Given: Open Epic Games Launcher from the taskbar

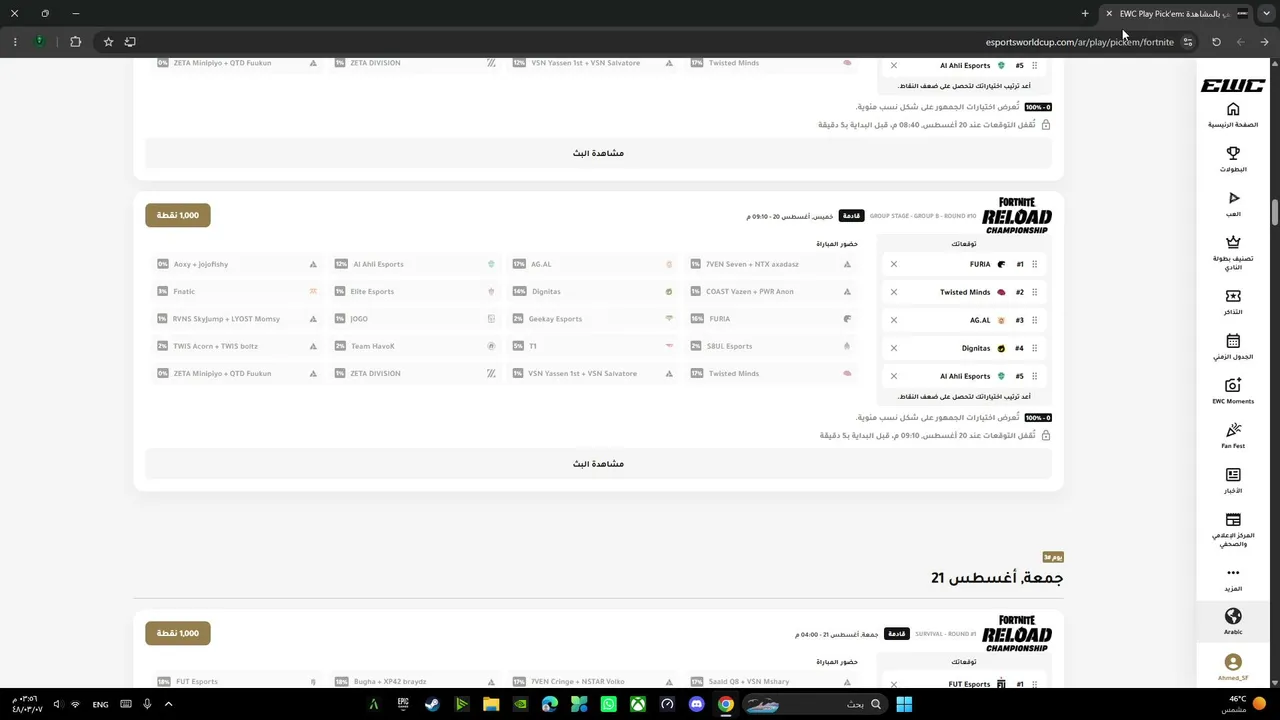Looking at the screenshot, I should 403,704.
